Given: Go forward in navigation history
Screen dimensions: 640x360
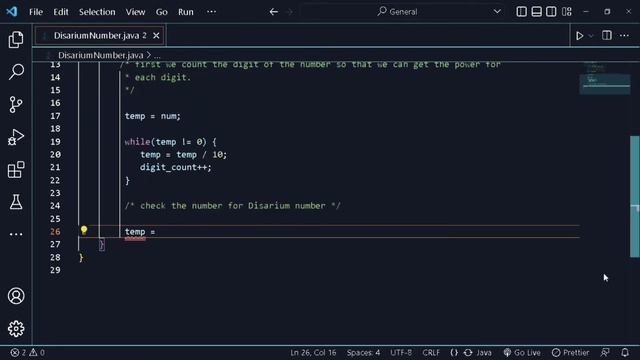Looking at the screenshot, I should 290,12.
